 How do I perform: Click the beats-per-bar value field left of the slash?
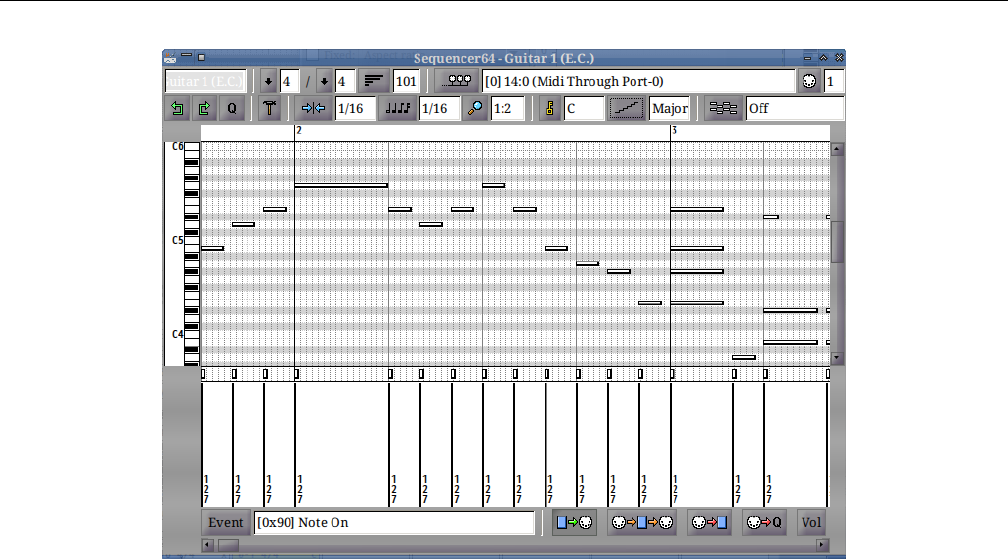click(289, 82)
